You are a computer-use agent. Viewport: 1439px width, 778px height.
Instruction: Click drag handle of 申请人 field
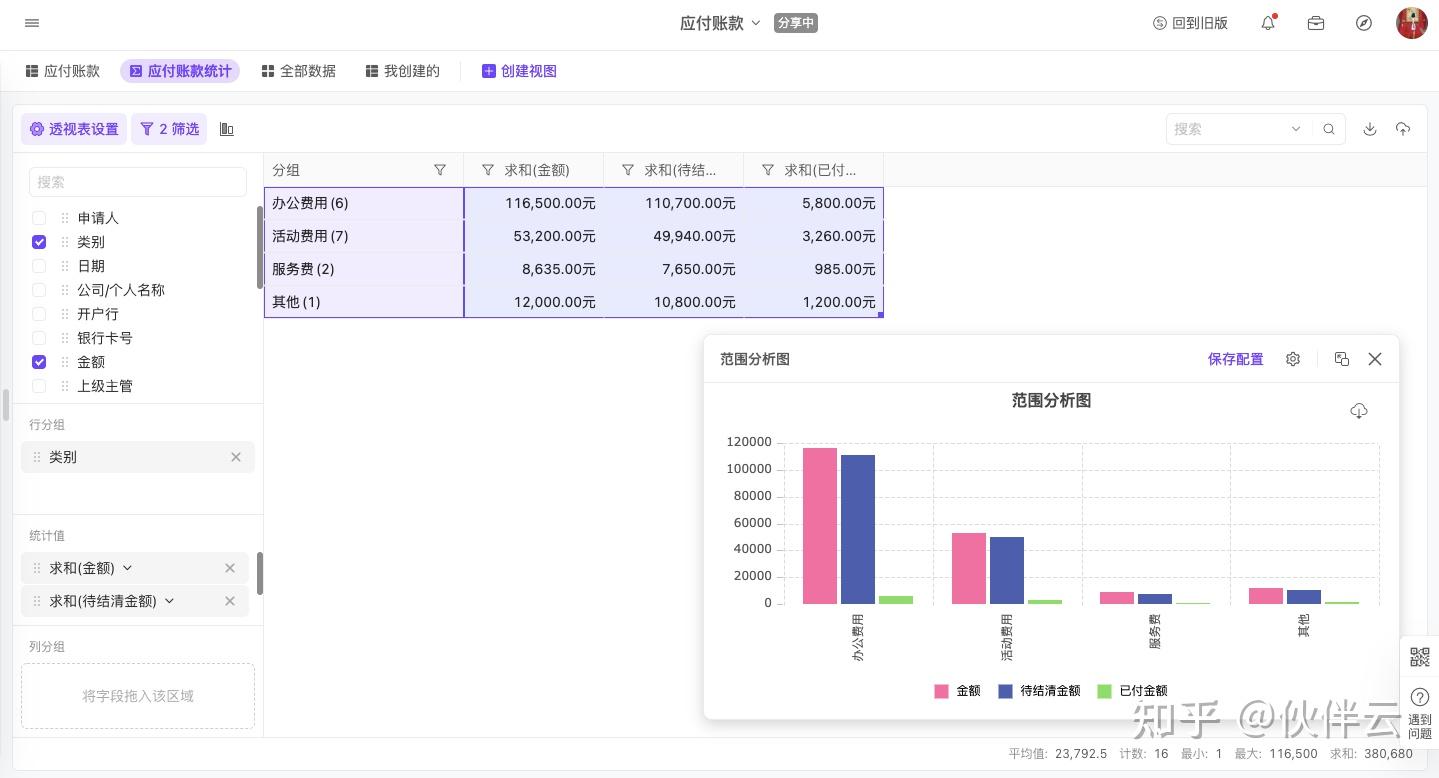(x=65, y=218)
